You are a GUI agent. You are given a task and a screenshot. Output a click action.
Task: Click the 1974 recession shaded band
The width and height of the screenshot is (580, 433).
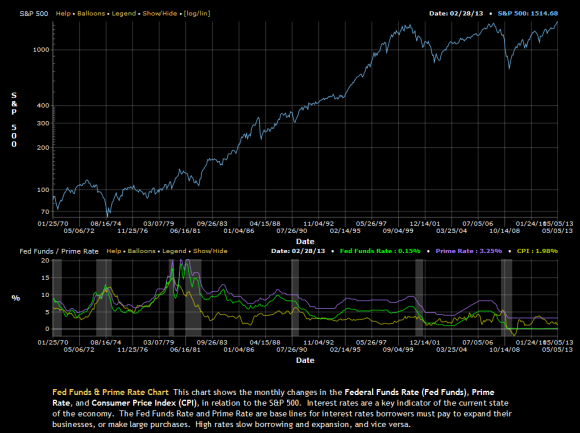tap(104, 298)
